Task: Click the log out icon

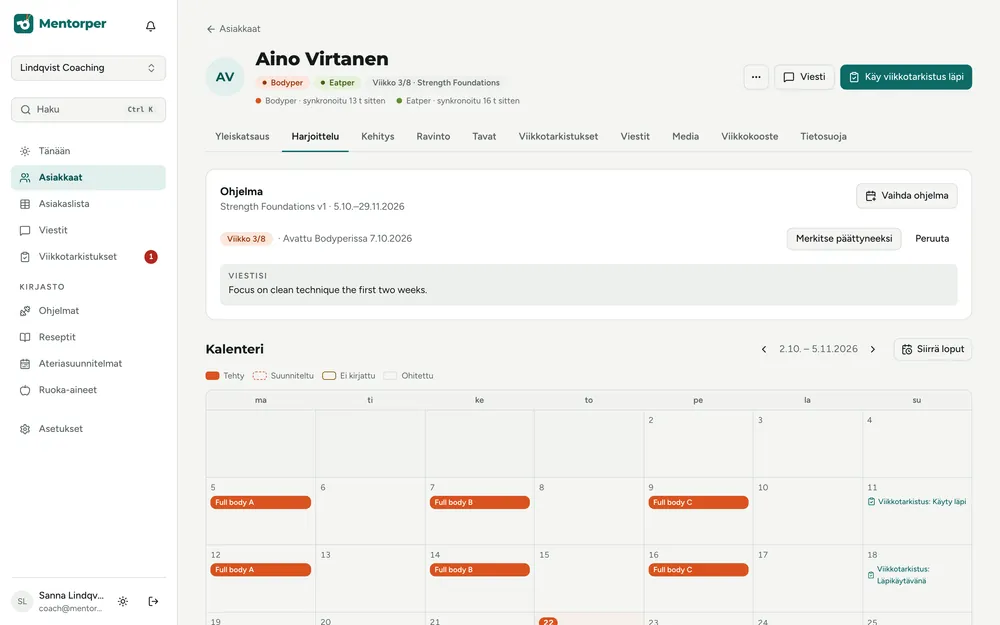Action: point(153,601)
